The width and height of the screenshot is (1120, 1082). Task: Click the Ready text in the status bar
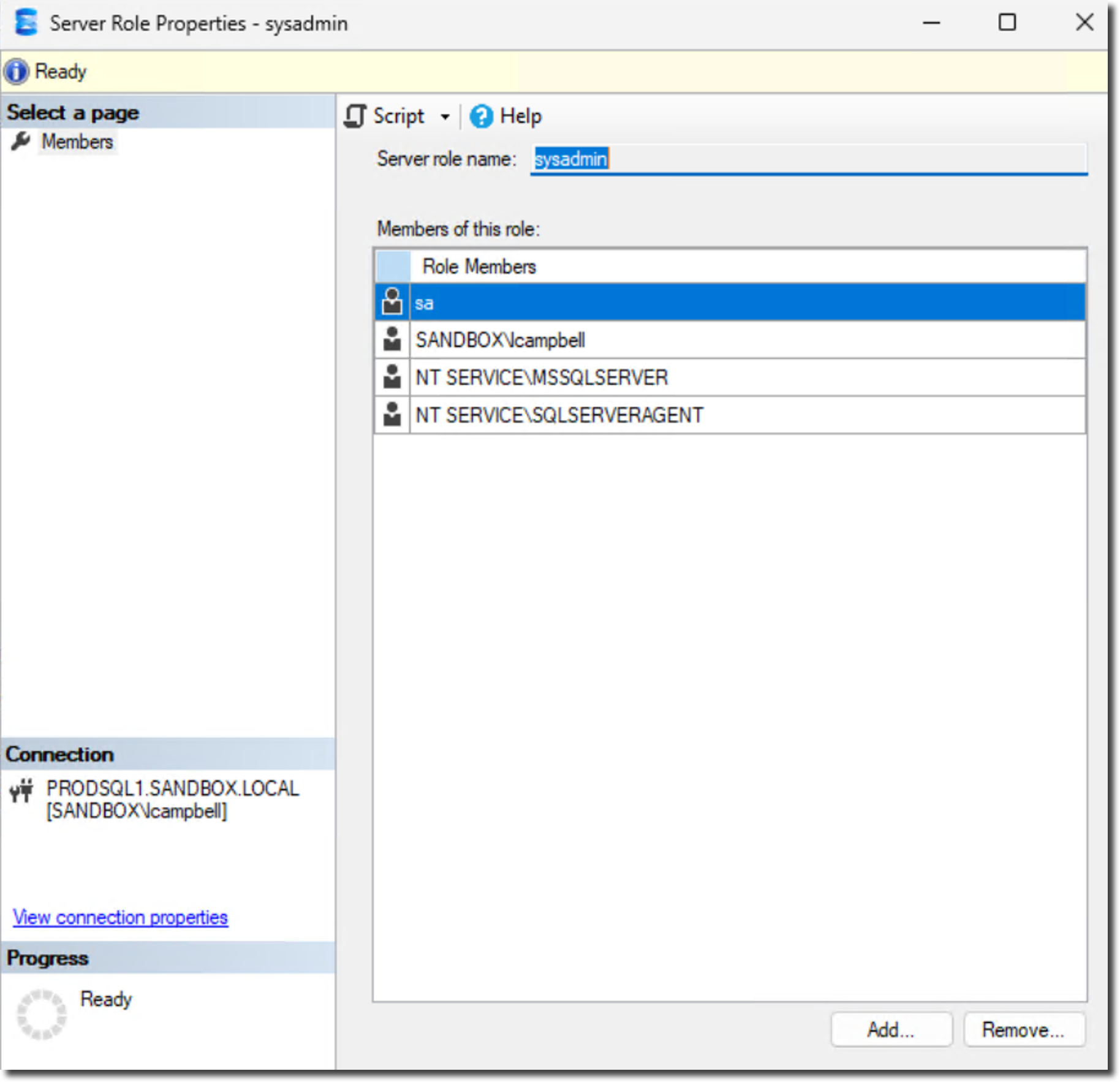click(x=61, y=72)
